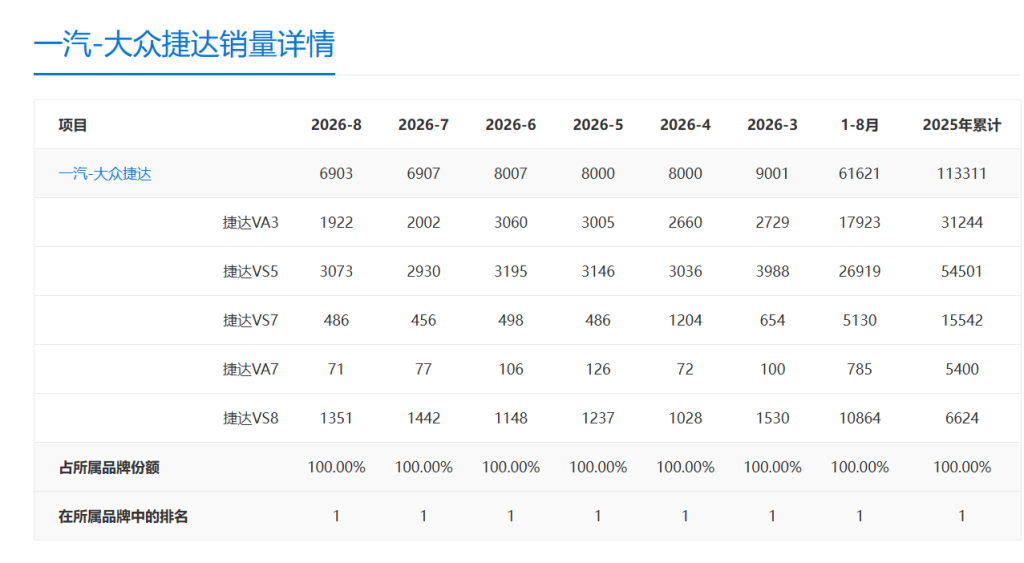Select the 2026-8 column header
The image size is (1024, 563).
(x=336, y=125)
